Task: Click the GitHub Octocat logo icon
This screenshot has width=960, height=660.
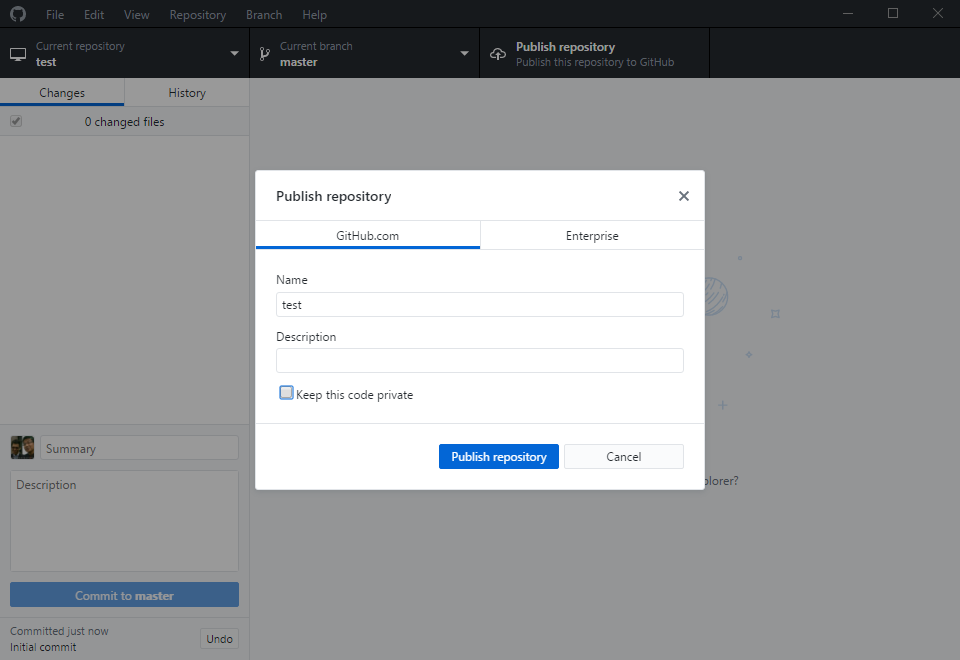Action: click(x=18, y=14)
